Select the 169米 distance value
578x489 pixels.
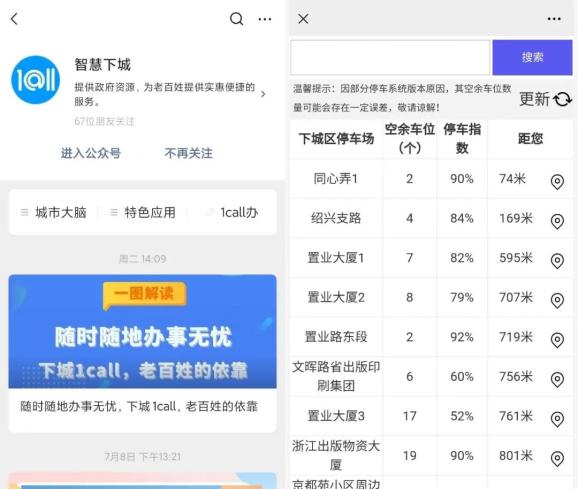coord(516,218)
